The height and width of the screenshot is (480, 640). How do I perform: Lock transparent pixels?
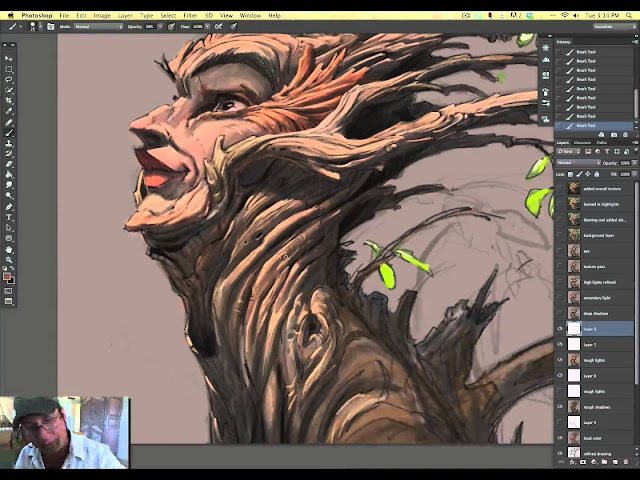(570, 174)
